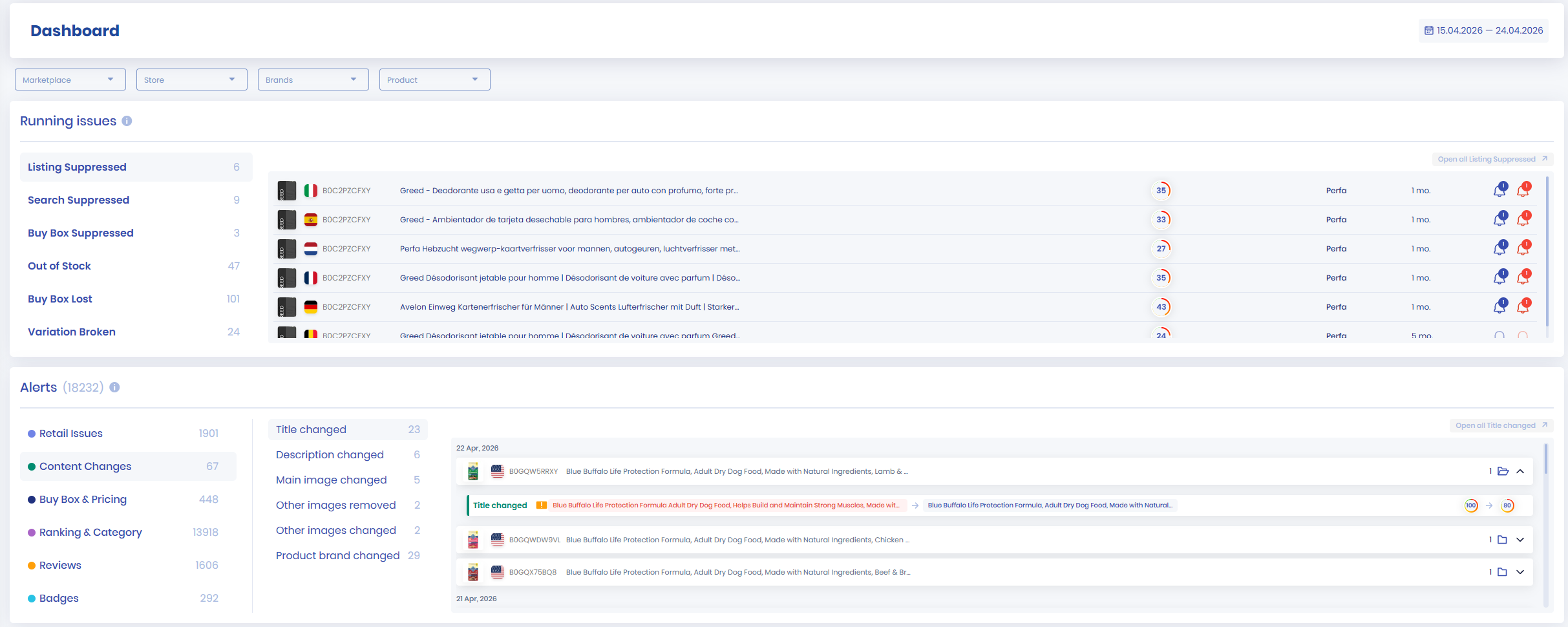This screenshot has height=627, width=1568.
Task: Click the info icon beside Running issues
Action: click(127, 121)
